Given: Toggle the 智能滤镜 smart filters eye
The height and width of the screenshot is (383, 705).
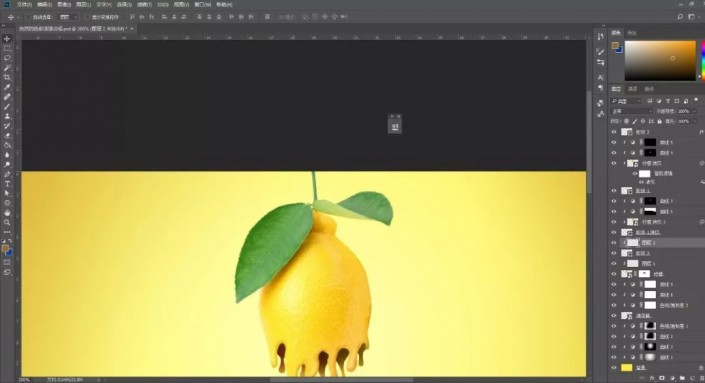Looking at the screenshot, I should coord(635,174).
